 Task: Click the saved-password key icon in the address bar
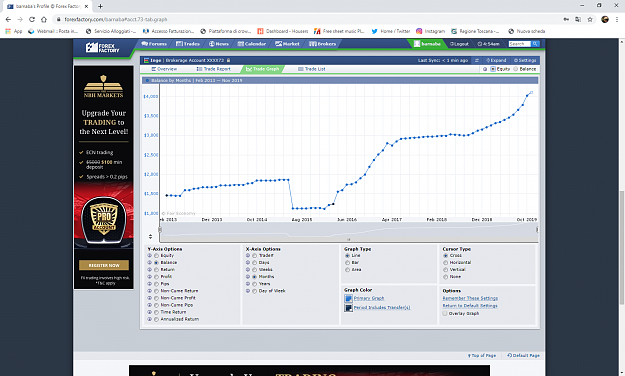coord(566,19)
